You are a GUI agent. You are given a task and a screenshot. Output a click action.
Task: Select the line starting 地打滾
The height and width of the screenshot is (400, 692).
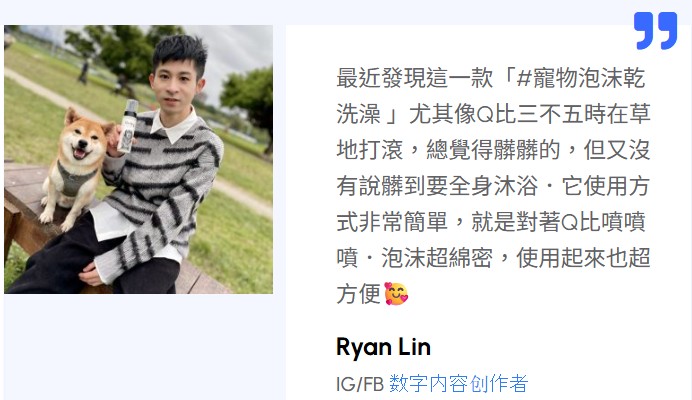pyautogui.click(x=493, y=150)
